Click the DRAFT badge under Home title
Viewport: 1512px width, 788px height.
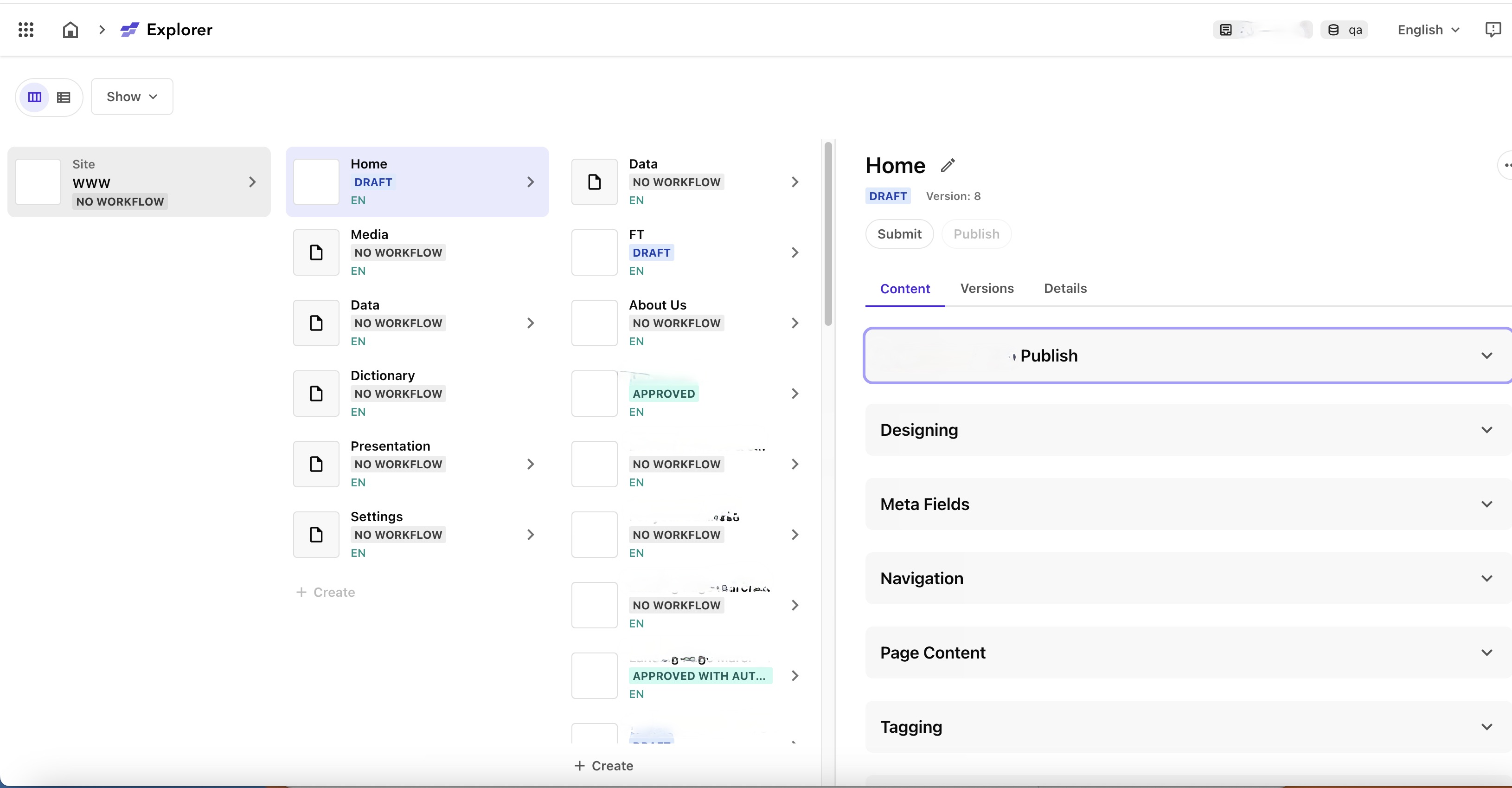point(888,196)
